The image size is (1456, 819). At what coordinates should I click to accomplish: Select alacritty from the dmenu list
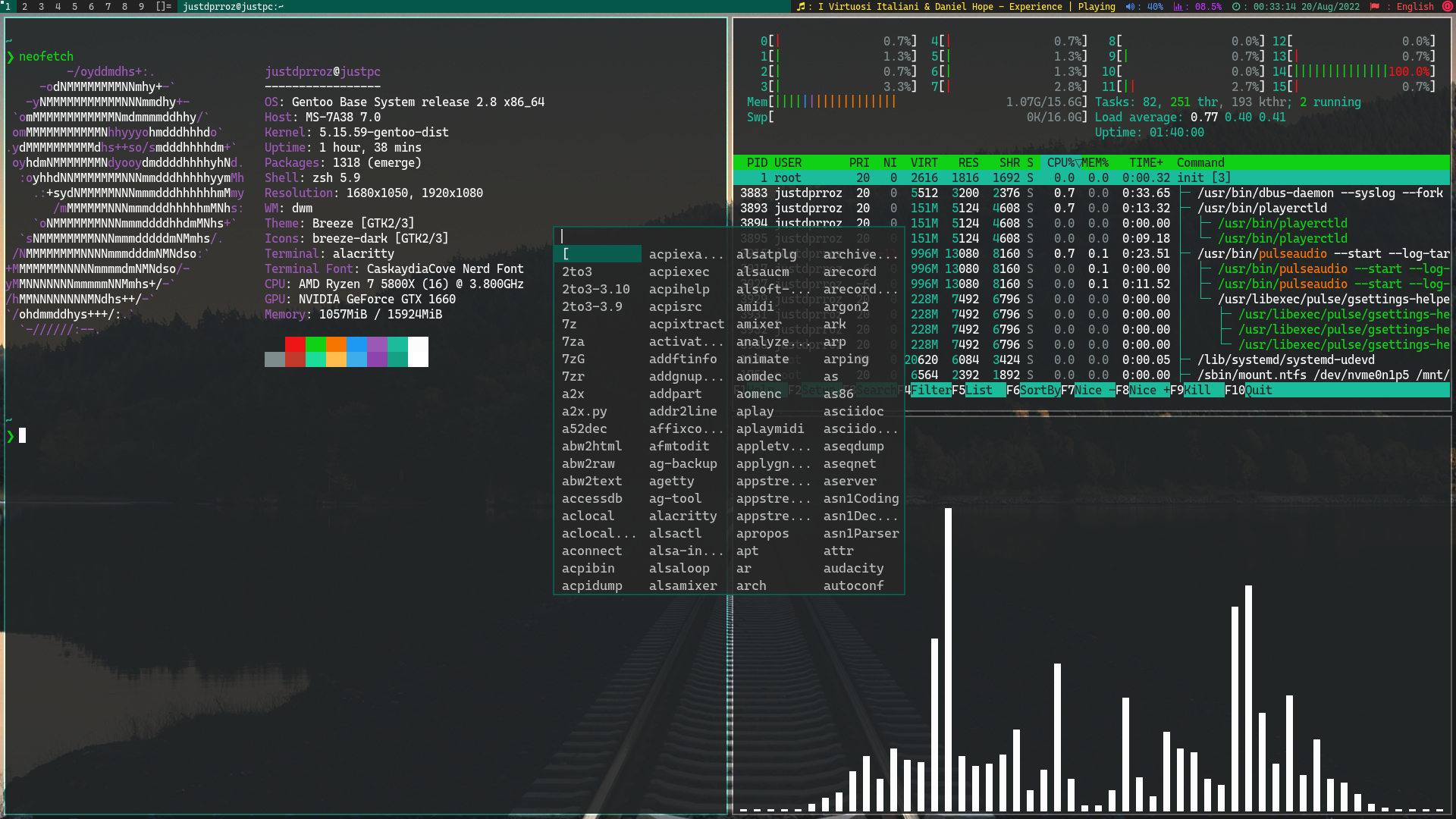[x=682, y=516]
